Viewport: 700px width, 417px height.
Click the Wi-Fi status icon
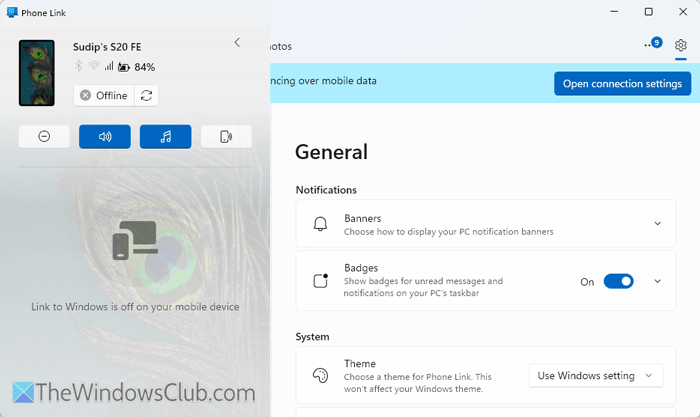(x=94, y=66)
